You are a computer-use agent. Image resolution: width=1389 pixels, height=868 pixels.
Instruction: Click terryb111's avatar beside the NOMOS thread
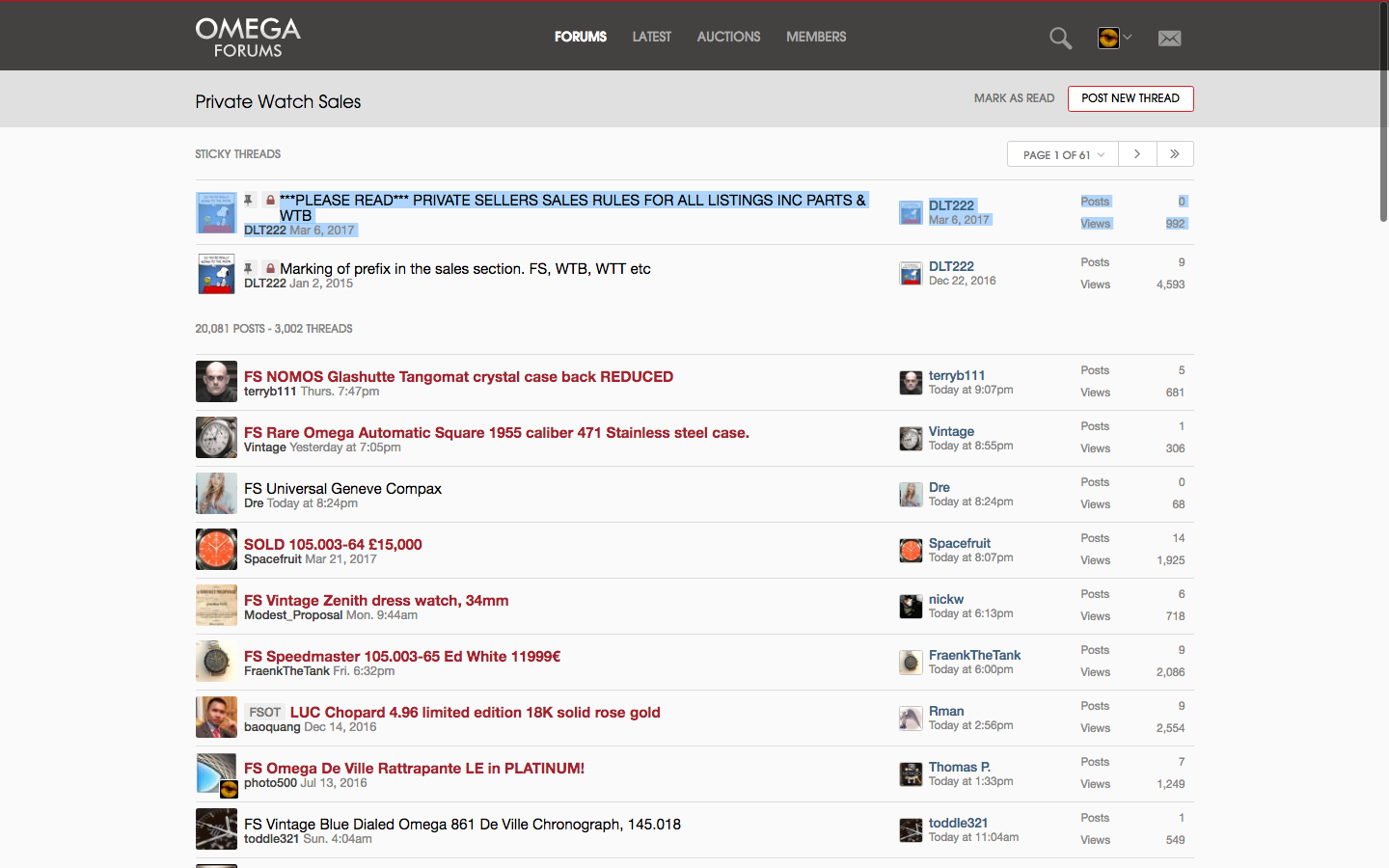tap(216, 382)
